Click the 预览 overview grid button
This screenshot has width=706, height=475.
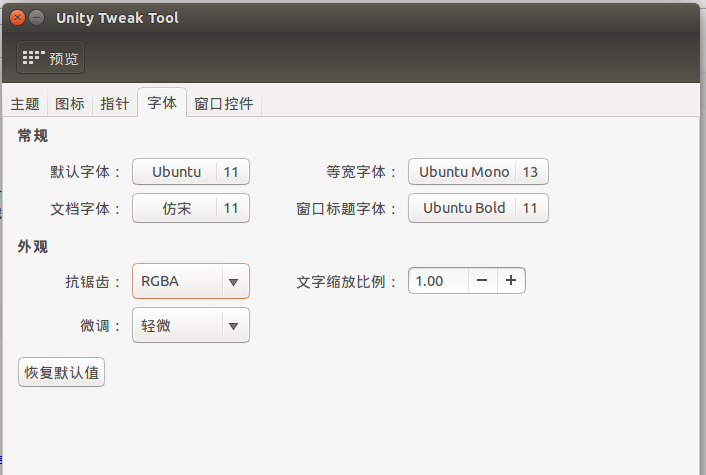[x=50, y=57]
